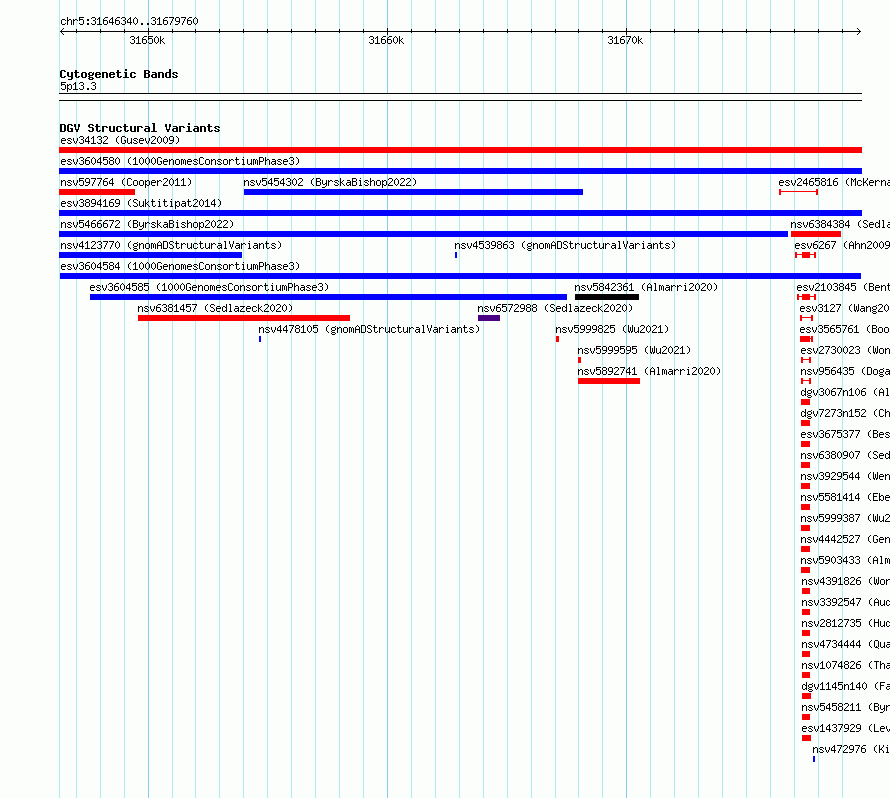Open nsv3392547 variant label
The width and height of the screenshot is (890, 798).
pos(846,602)
